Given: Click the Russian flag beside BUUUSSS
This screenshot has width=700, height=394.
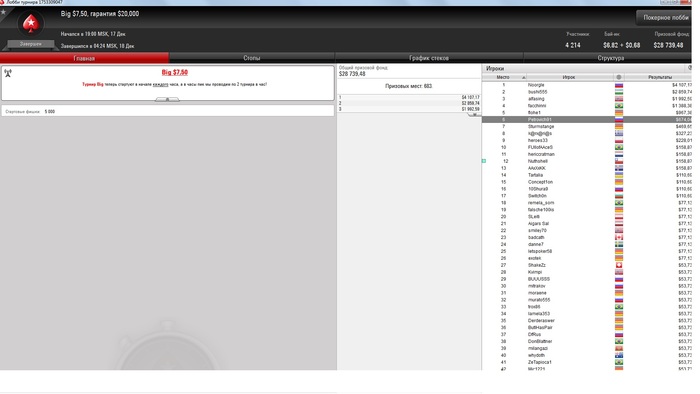Looking at the screenshot, I should tap(619, 279).
